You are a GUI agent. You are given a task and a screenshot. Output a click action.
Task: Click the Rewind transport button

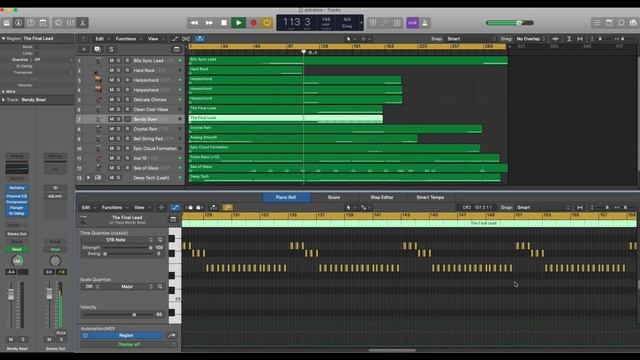click(x=194, y=23)
